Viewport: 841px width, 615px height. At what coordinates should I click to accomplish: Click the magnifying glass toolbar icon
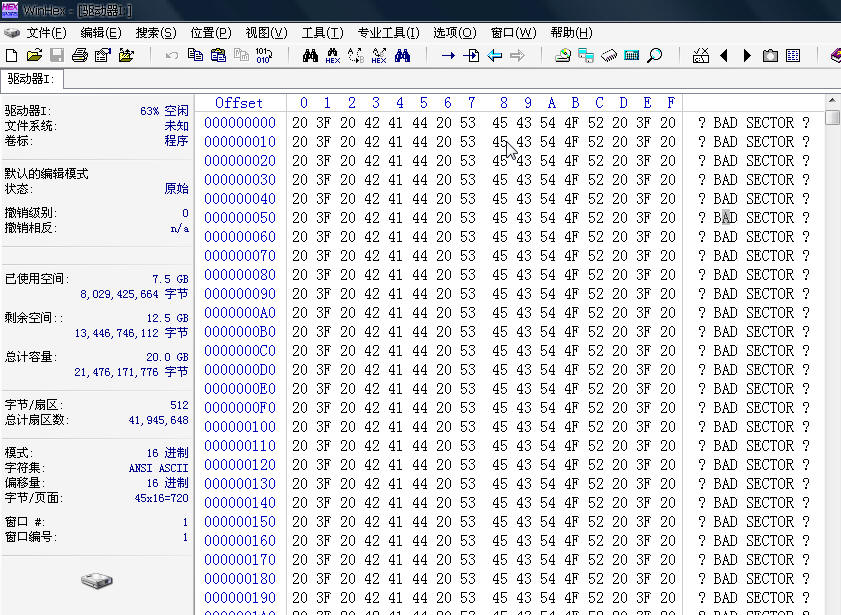click(x=655, y=56)
